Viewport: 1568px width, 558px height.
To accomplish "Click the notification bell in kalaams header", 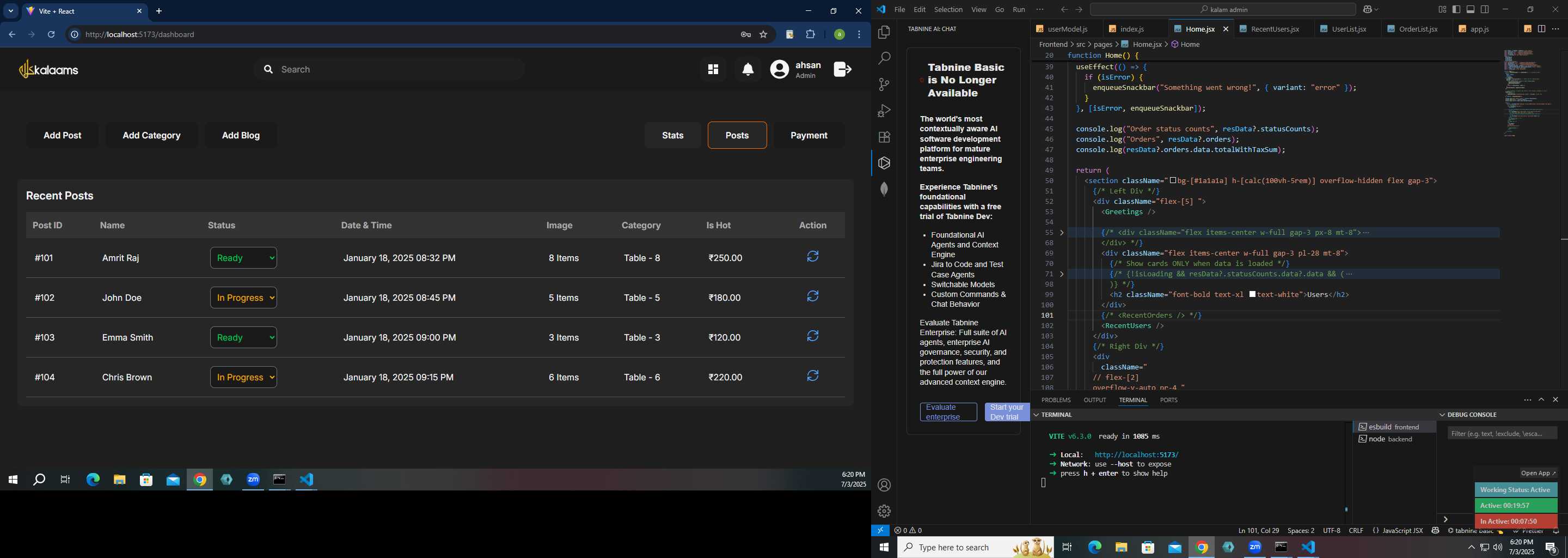I will [x=748, y=69].
